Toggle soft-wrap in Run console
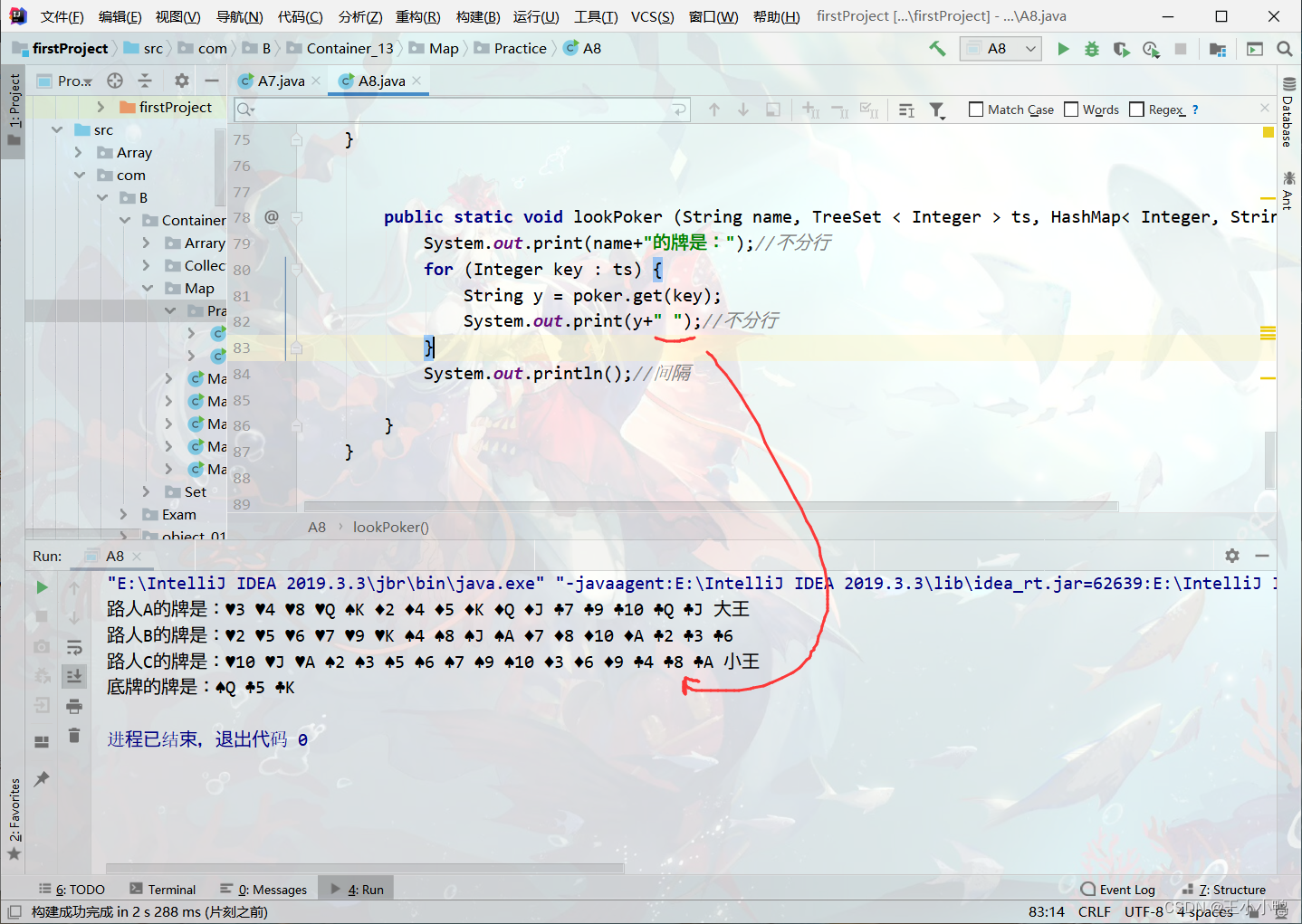This screenshot has height=924, width=1302. coord(74,647)
